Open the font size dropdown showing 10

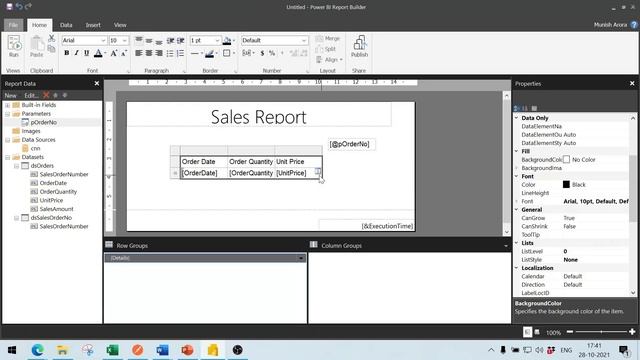click(x=124, y=40)
